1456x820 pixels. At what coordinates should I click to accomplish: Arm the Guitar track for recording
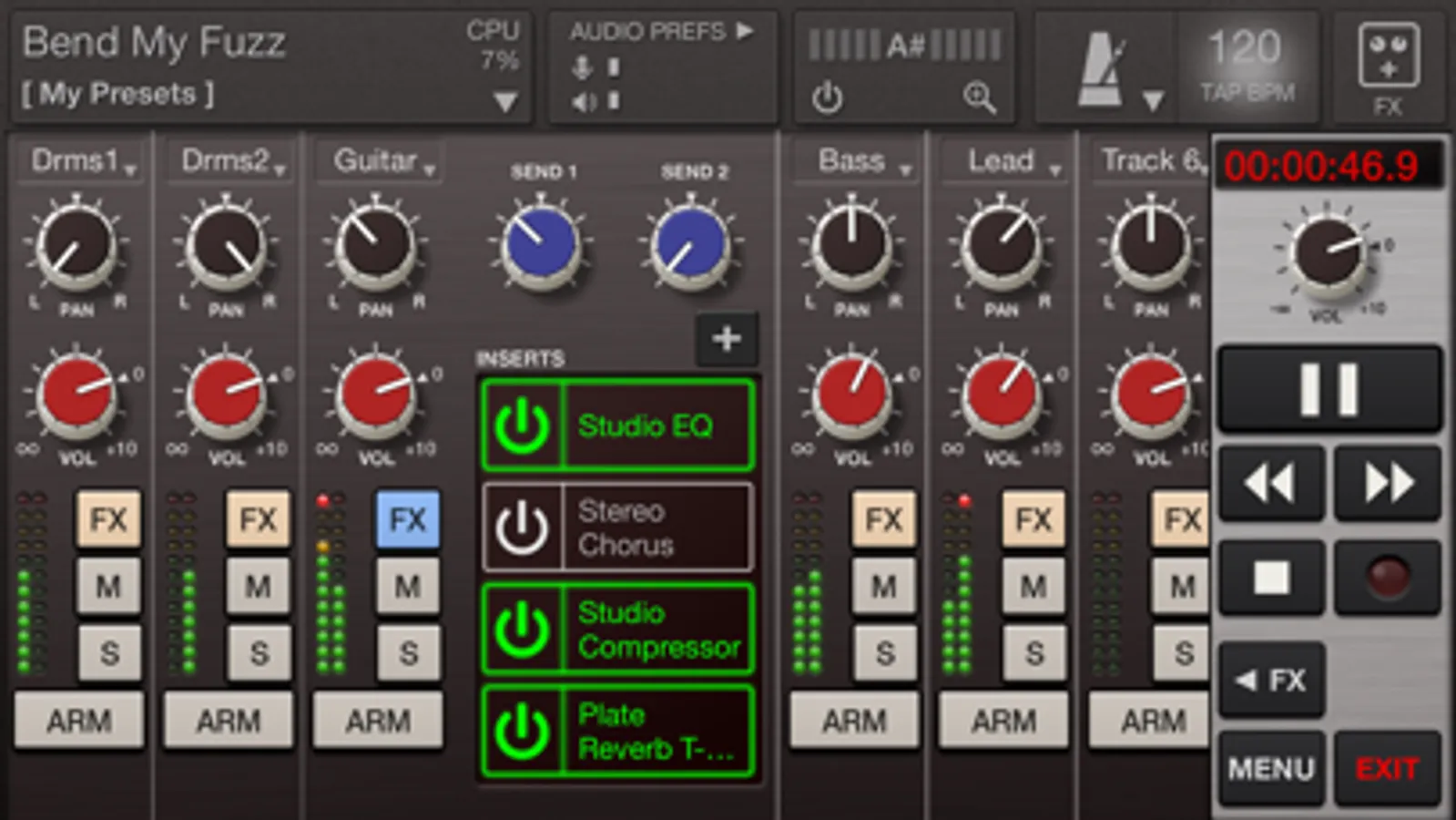tap(378, 721)
